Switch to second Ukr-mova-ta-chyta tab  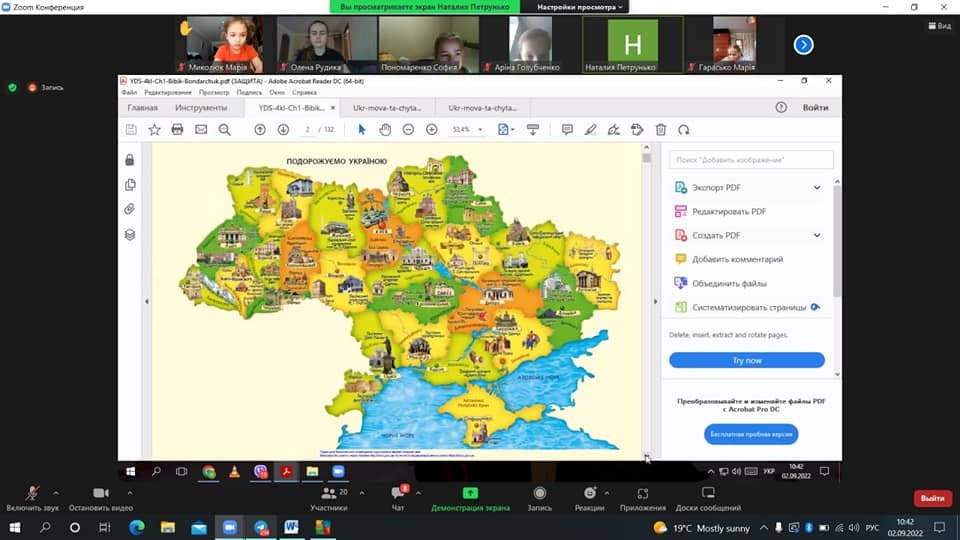[x=482, y=108]
